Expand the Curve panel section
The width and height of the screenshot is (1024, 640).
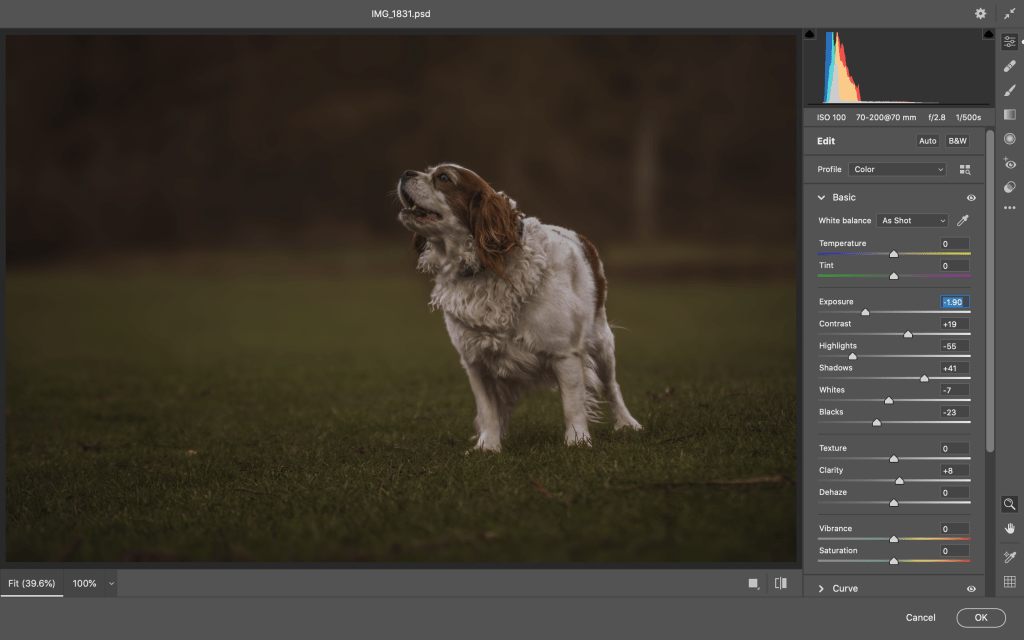[822, 589]
